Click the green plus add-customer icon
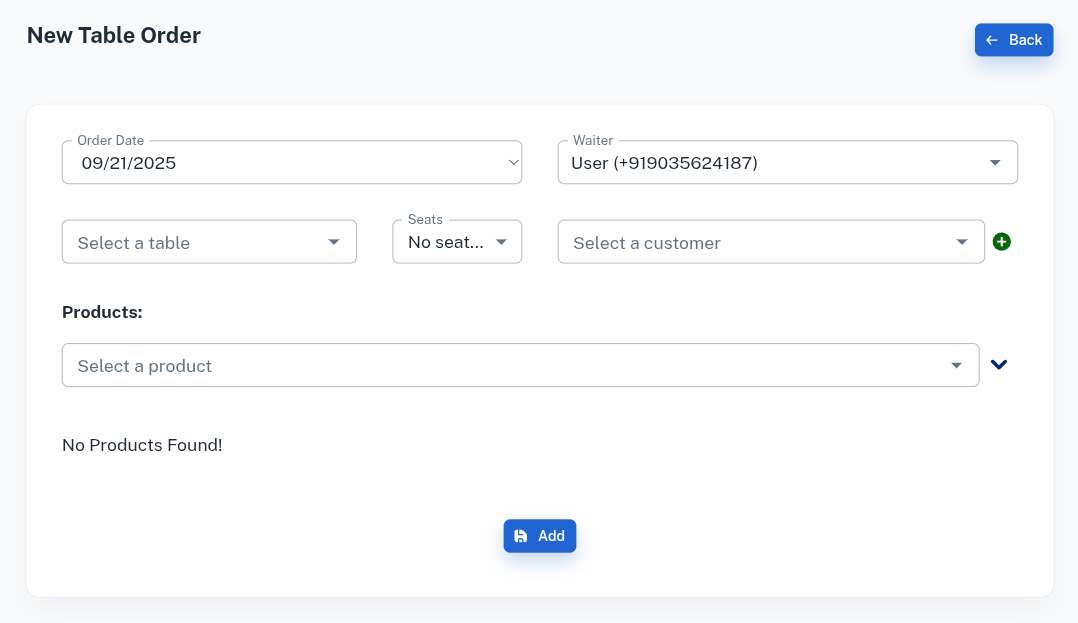 pos(1001,242)
